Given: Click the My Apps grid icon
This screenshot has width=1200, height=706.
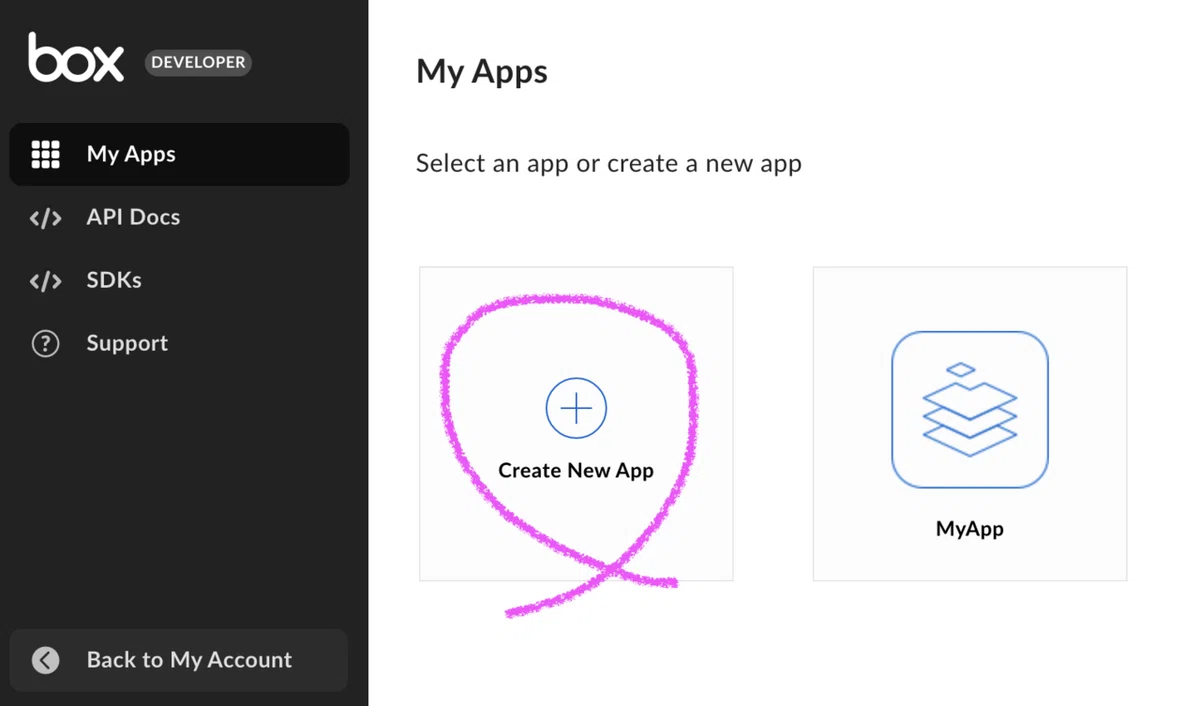Looking at the screenshot, I should click(x=46, y=154).
